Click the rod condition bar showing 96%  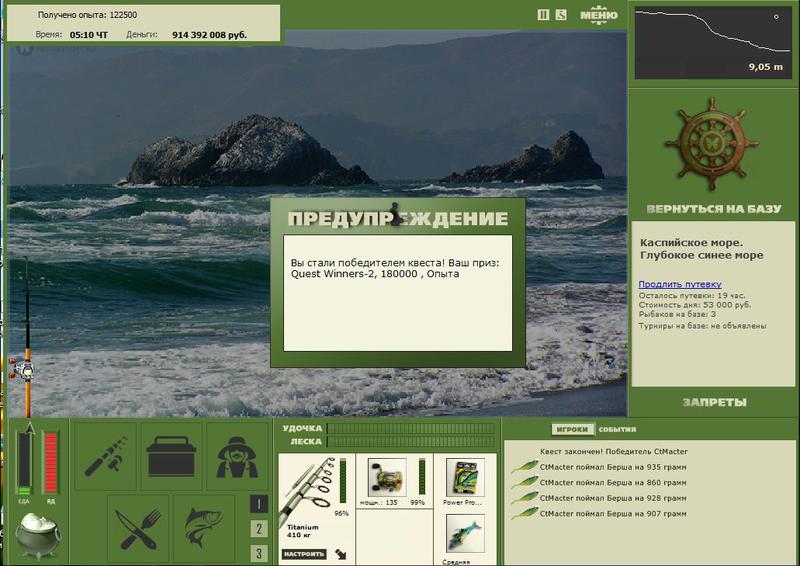point(343,482)
